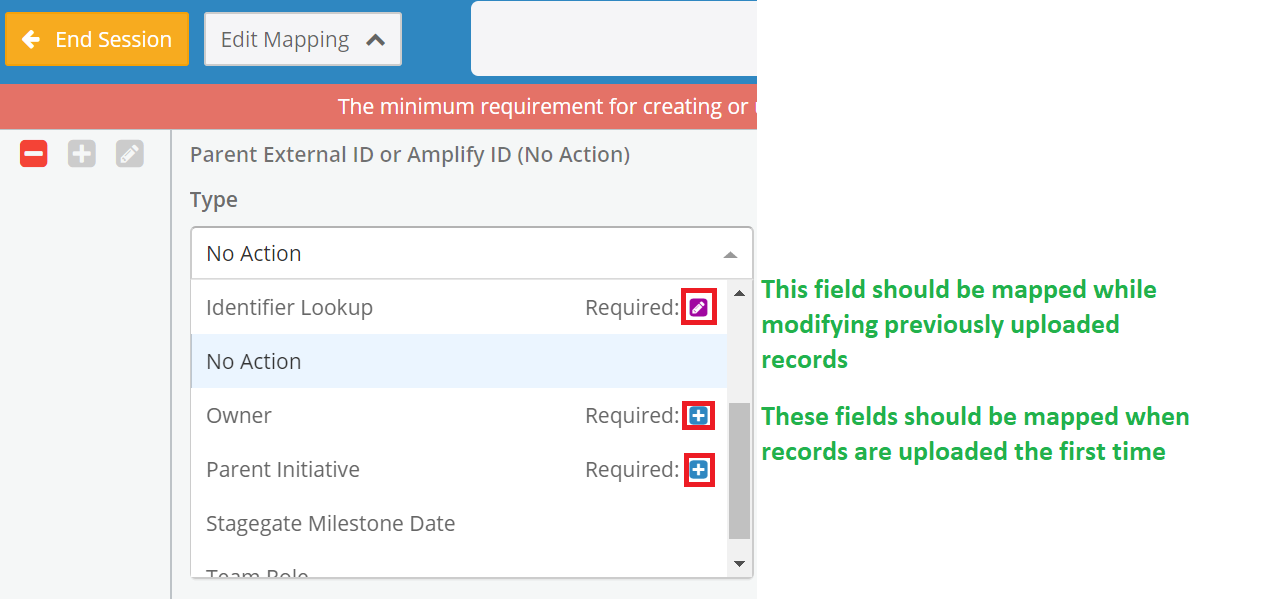Image resolution: width=1267 pixels, height=608 pixels.
Task: Choose the No Action option in list
Action: point(254,361)
